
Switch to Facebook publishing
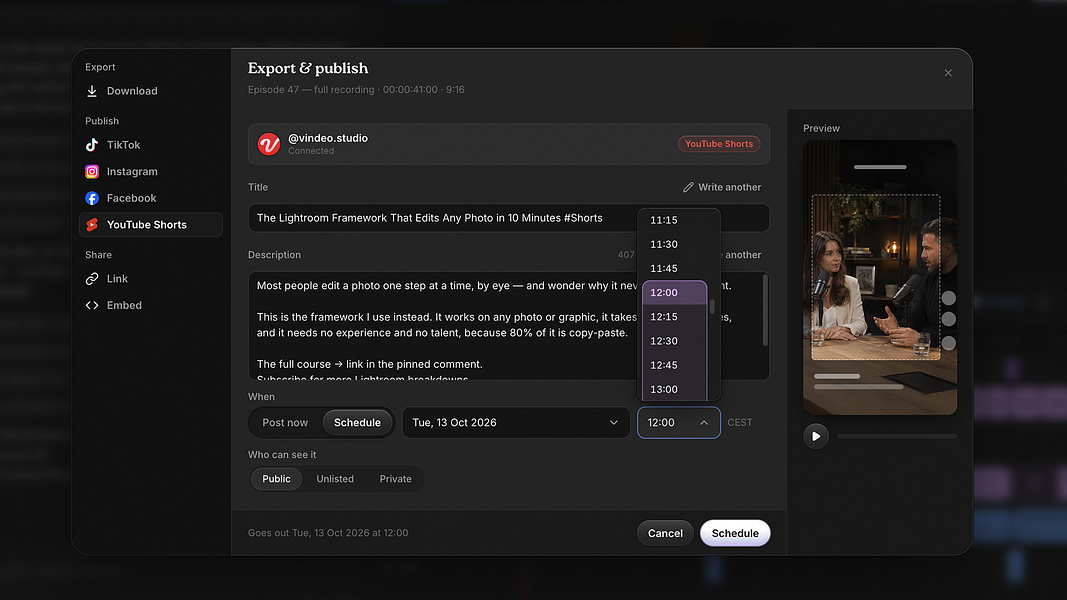150,198
